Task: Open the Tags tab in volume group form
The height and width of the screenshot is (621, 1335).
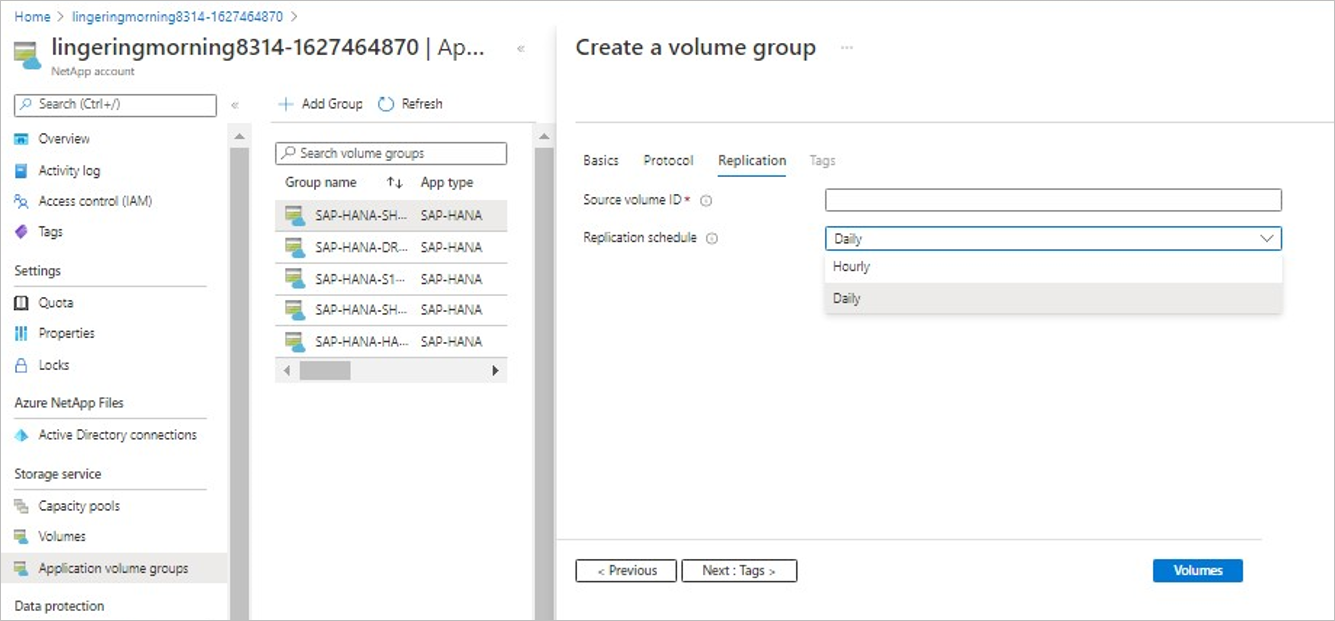Action: coord(822,161)
